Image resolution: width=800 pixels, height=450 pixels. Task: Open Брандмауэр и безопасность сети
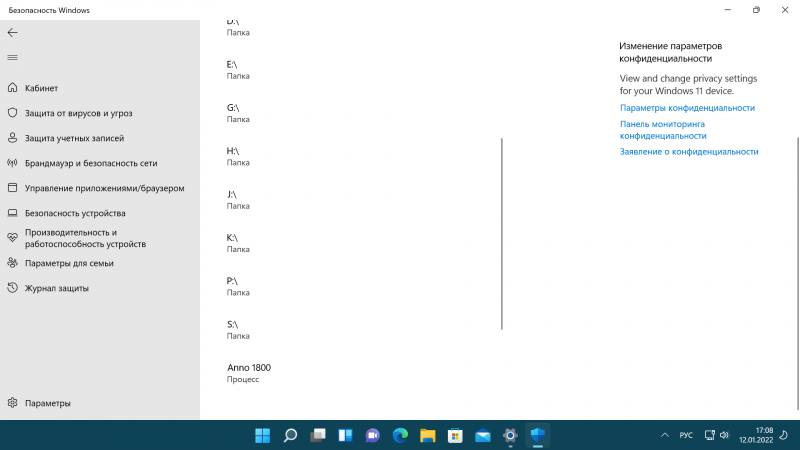[x=90, y=163]
